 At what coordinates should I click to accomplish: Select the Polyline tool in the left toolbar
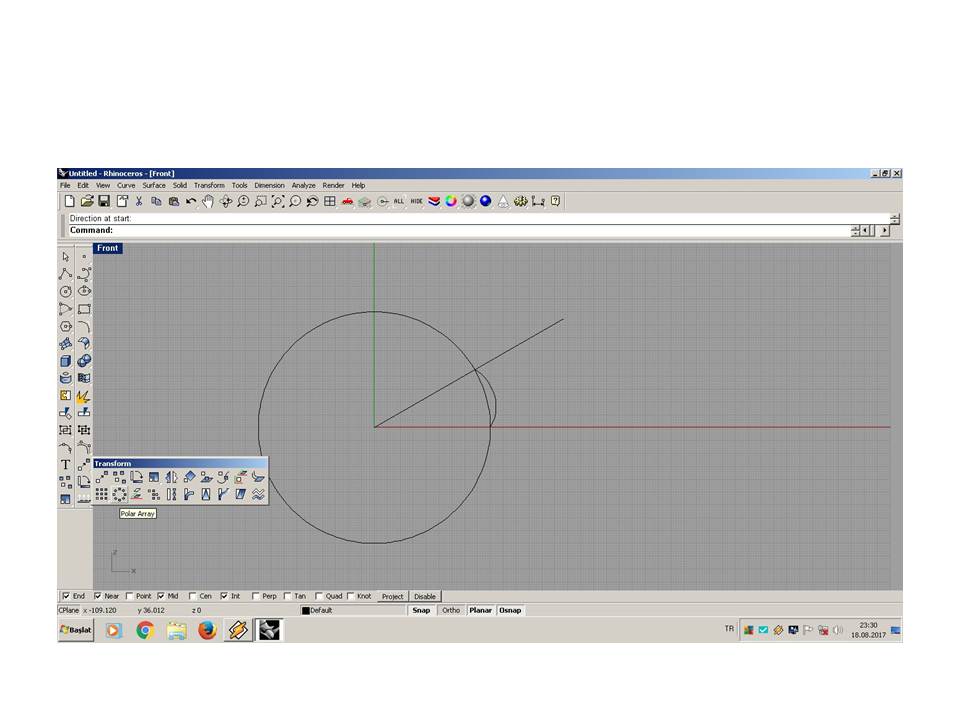click(66, 274)
